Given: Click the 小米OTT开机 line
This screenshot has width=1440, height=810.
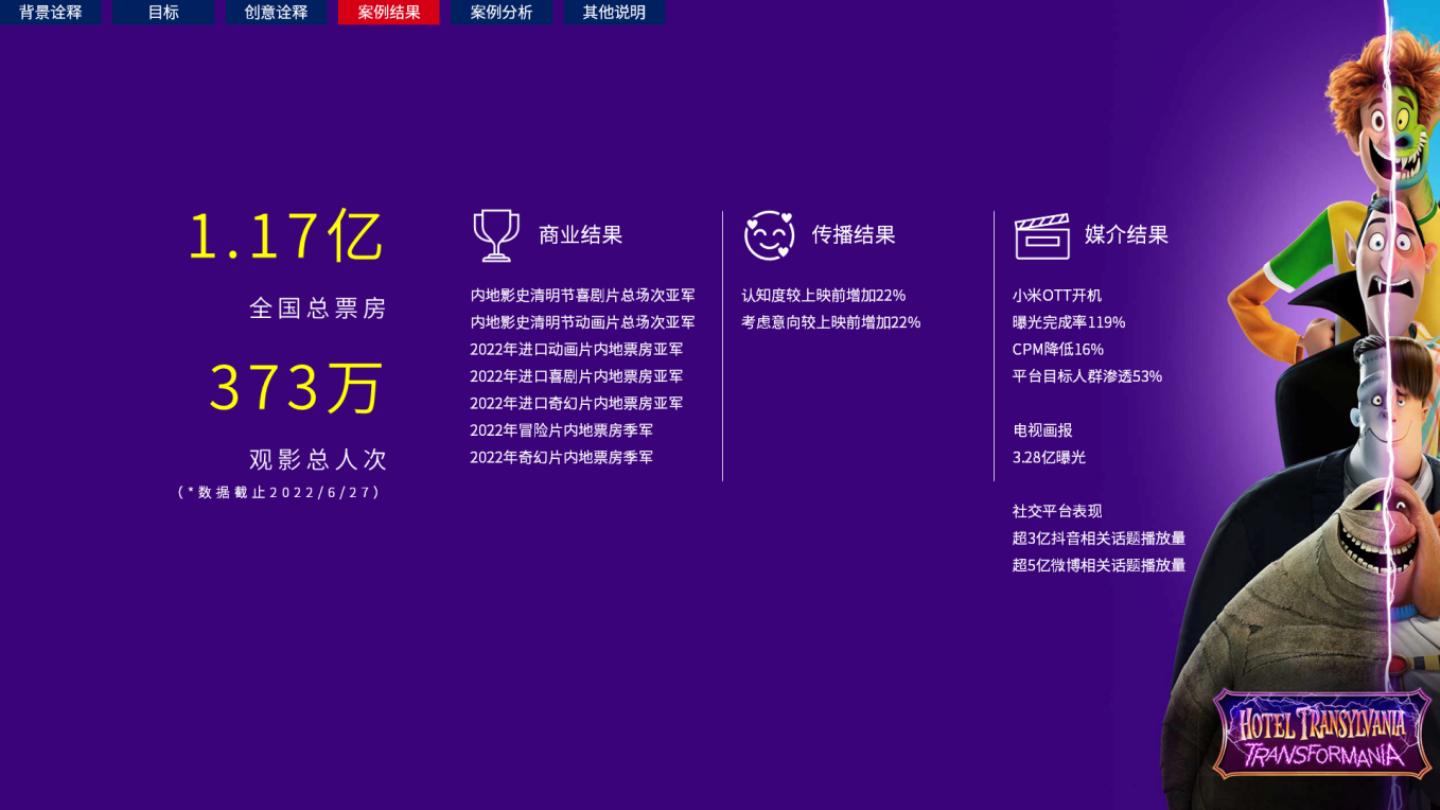Looking at the screenshot, I should pyautogui.click(x=1057, y=296).
